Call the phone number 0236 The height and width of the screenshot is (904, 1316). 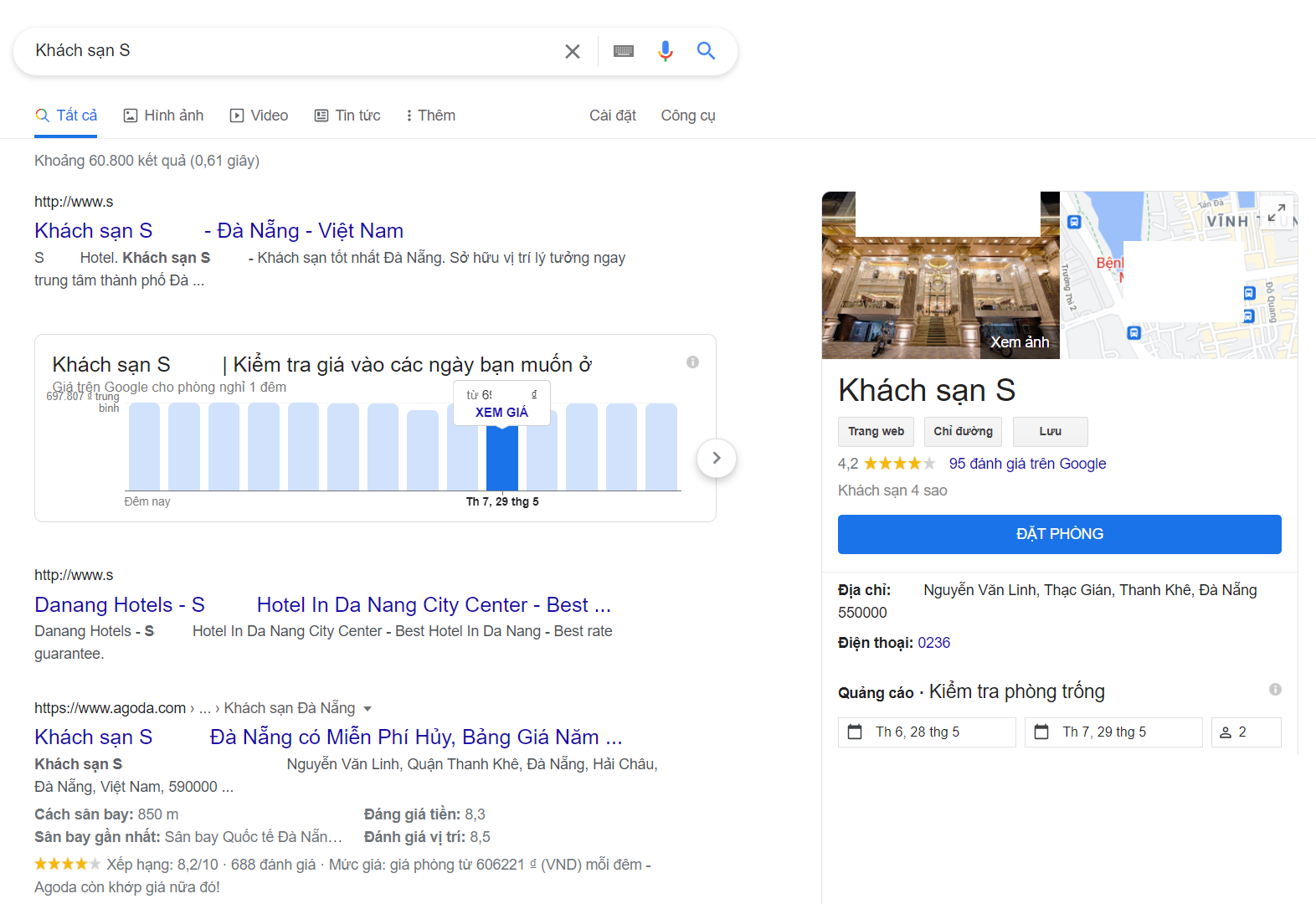(x=933, y=643)
